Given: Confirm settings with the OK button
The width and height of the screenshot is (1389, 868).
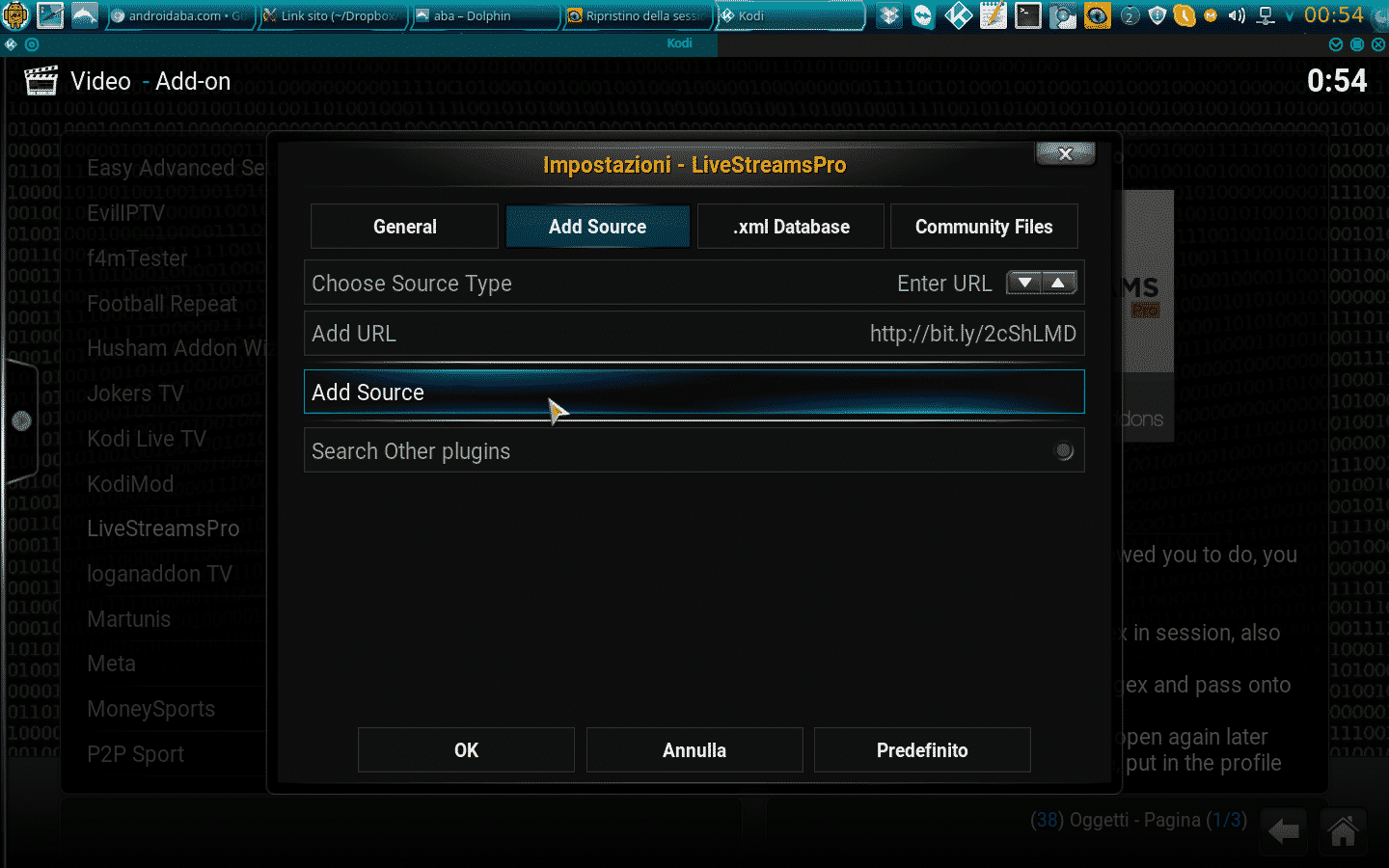Looking at the screenshot, I should coord(466,750).
